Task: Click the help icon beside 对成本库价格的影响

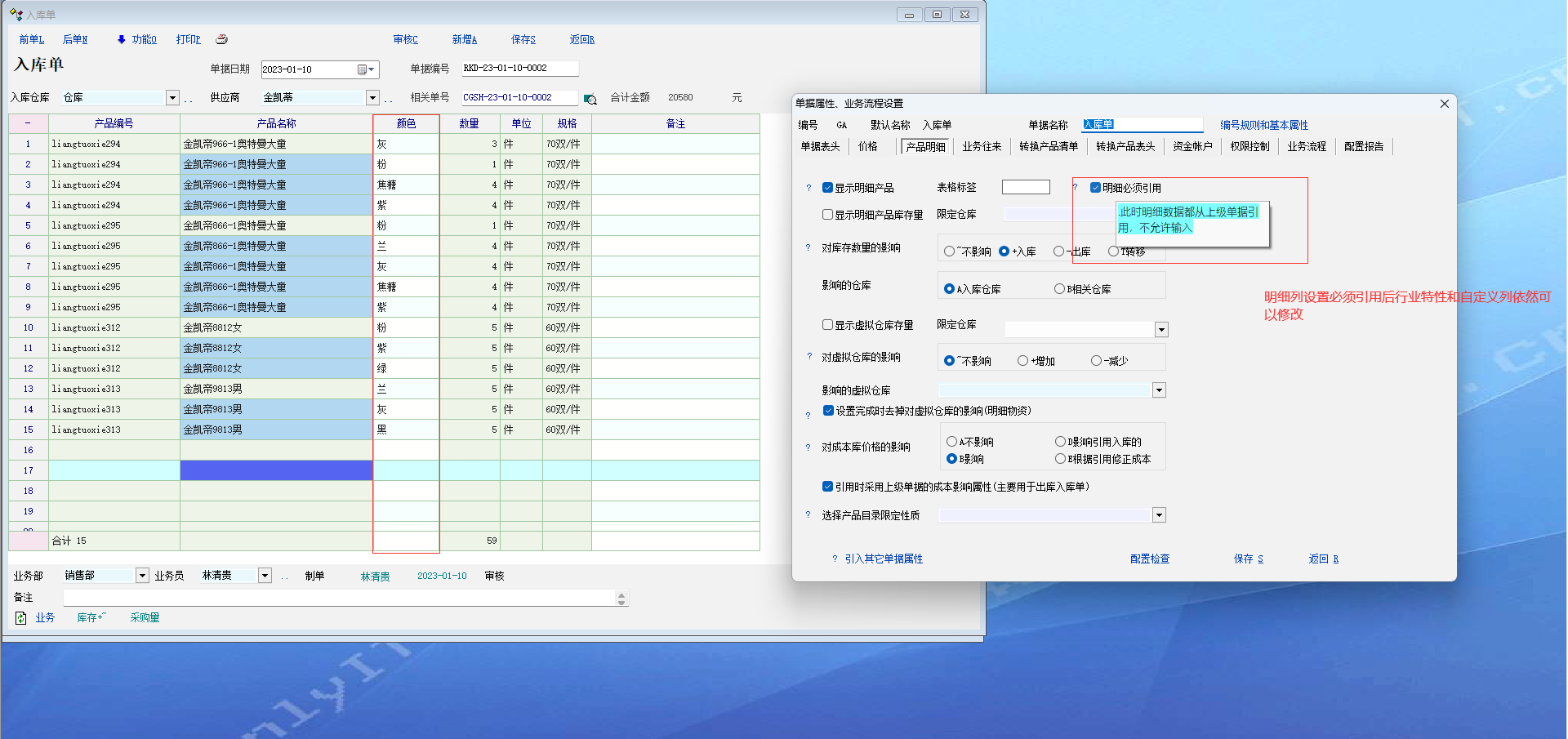Action: [x=808, y=447]
